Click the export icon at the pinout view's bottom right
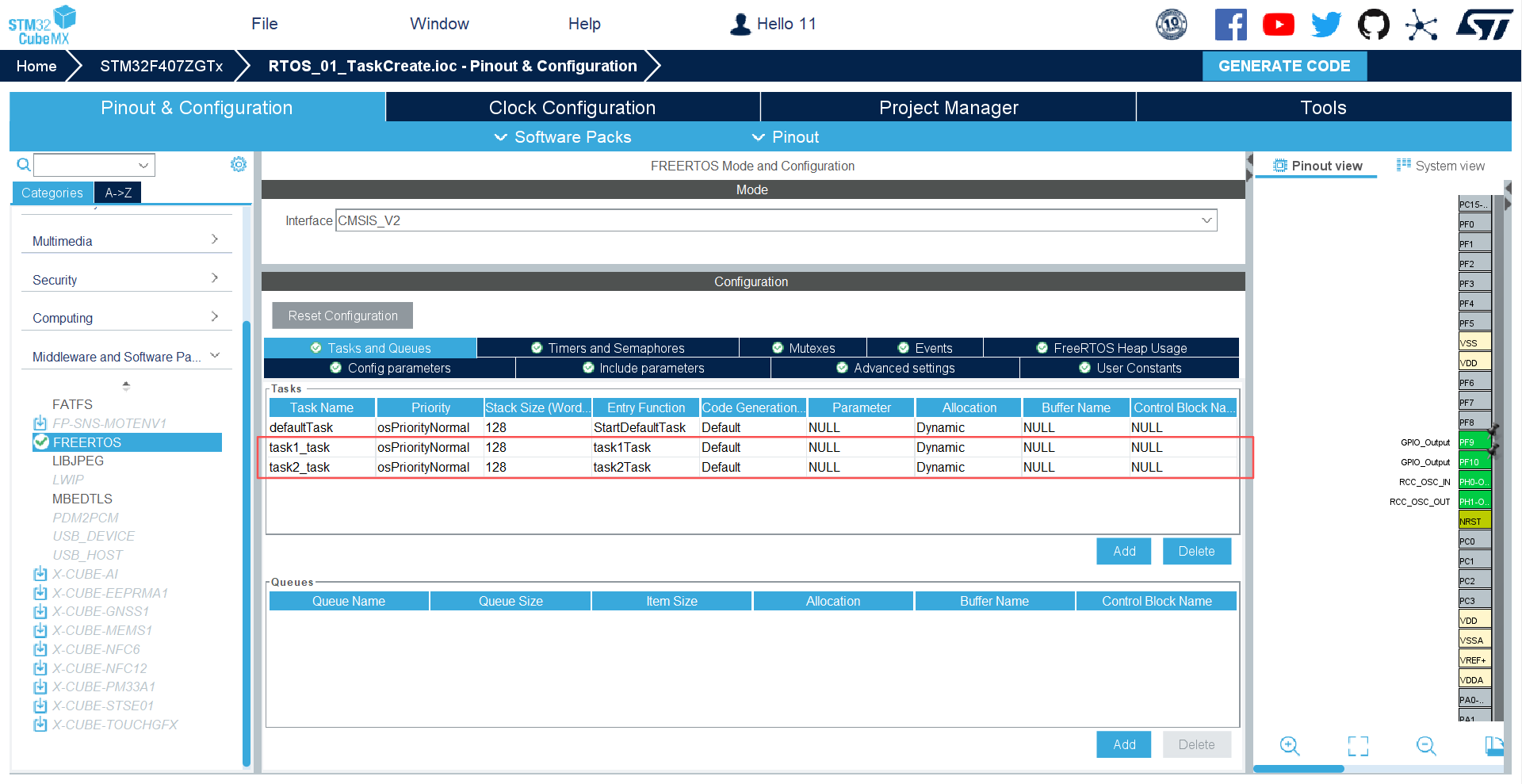1522x784 pixels. (1494, 746)
